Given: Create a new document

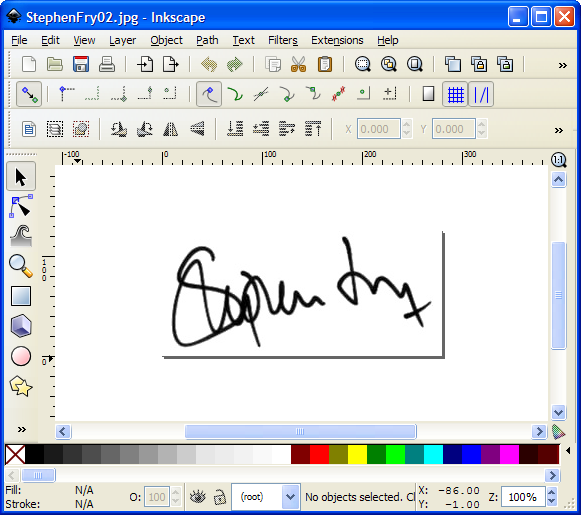Looking at the screenshot, I should 29,64.
